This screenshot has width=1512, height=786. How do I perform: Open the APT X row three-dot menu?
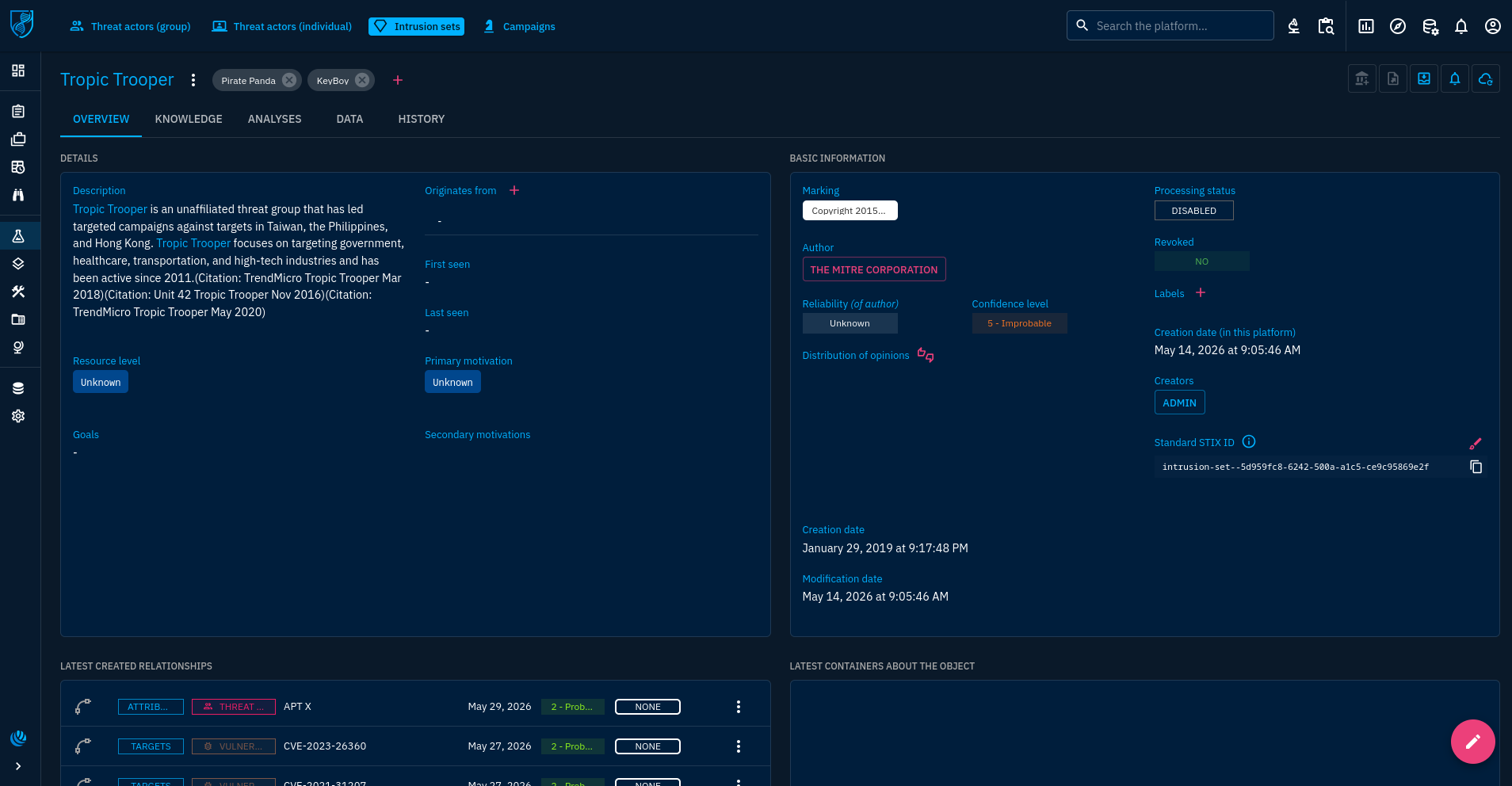pyautogui.click(x=739, y=707)
